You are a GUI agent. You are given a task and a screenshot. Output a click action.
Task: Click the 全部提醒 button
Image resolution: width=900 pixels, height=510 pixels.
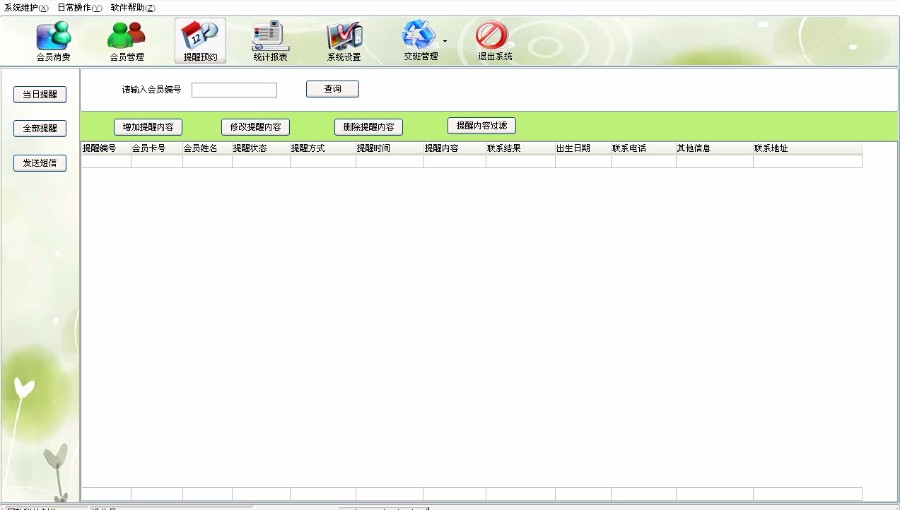click(40, 129)
